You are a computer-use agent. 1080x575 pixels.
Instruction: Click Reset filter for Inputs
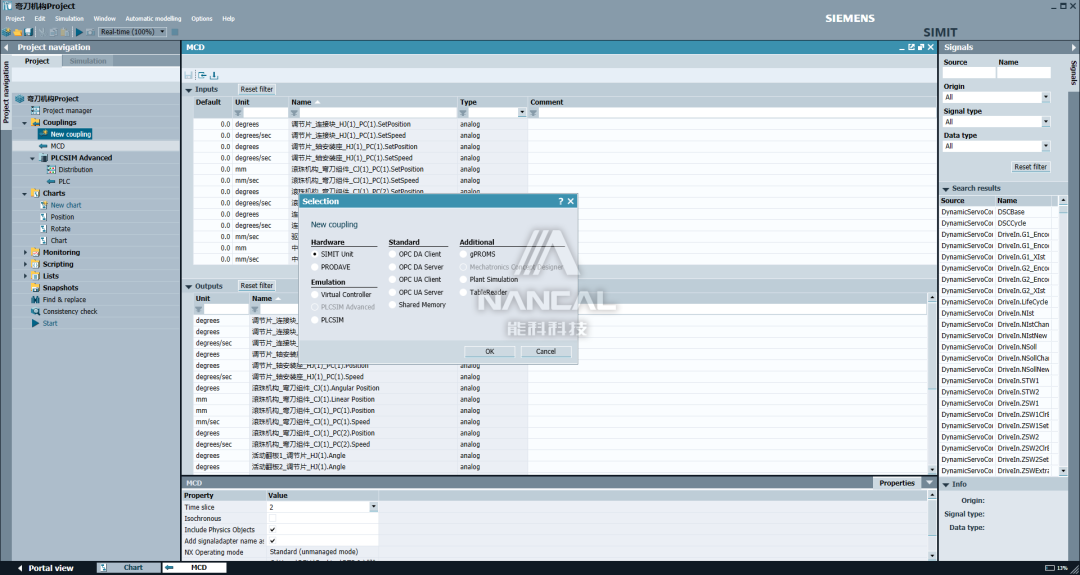click(256, 90)
